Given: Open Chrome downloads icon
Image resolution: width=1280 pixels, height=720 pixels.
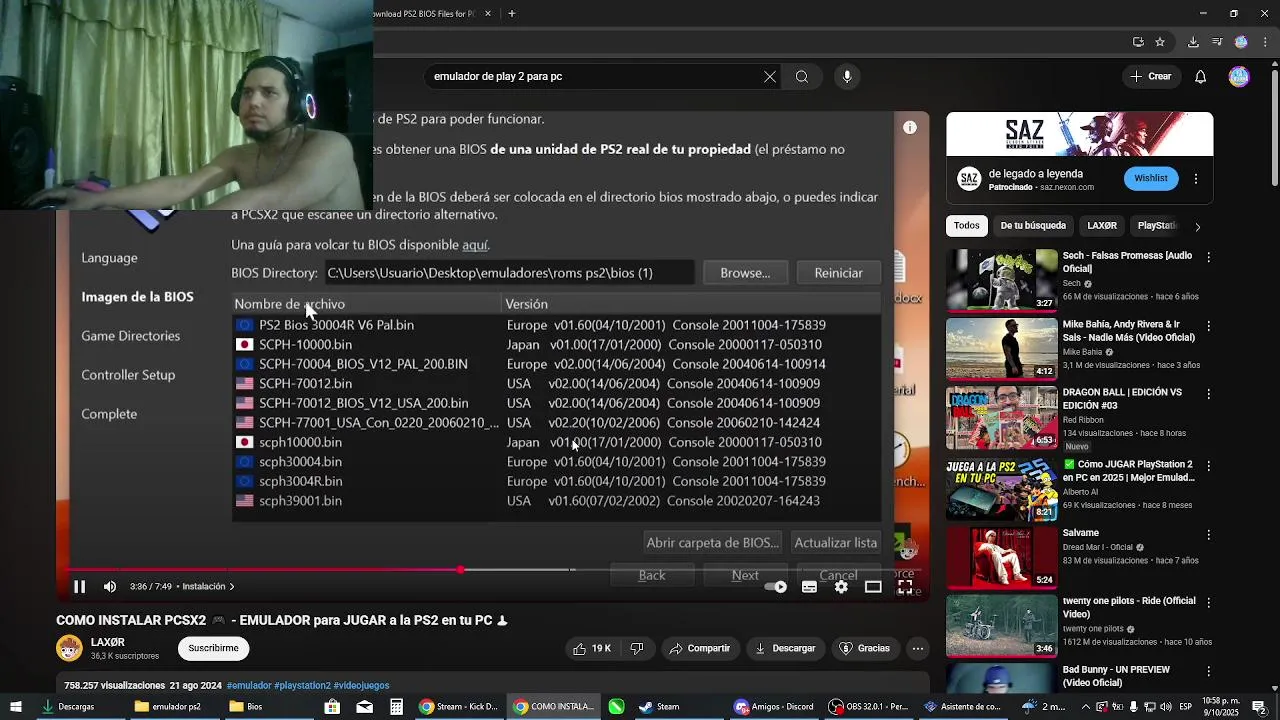Looking at the screenshot, I should pos(1193,42).
